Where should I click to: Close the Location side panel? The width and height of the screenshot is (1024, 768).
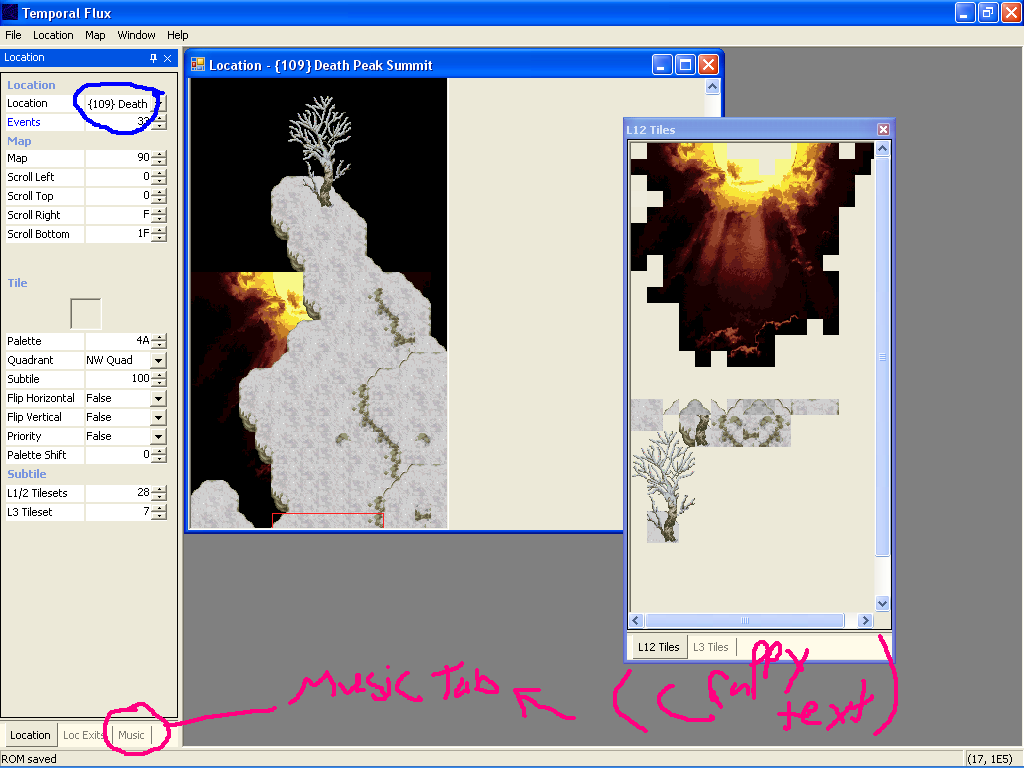(167, 58)
